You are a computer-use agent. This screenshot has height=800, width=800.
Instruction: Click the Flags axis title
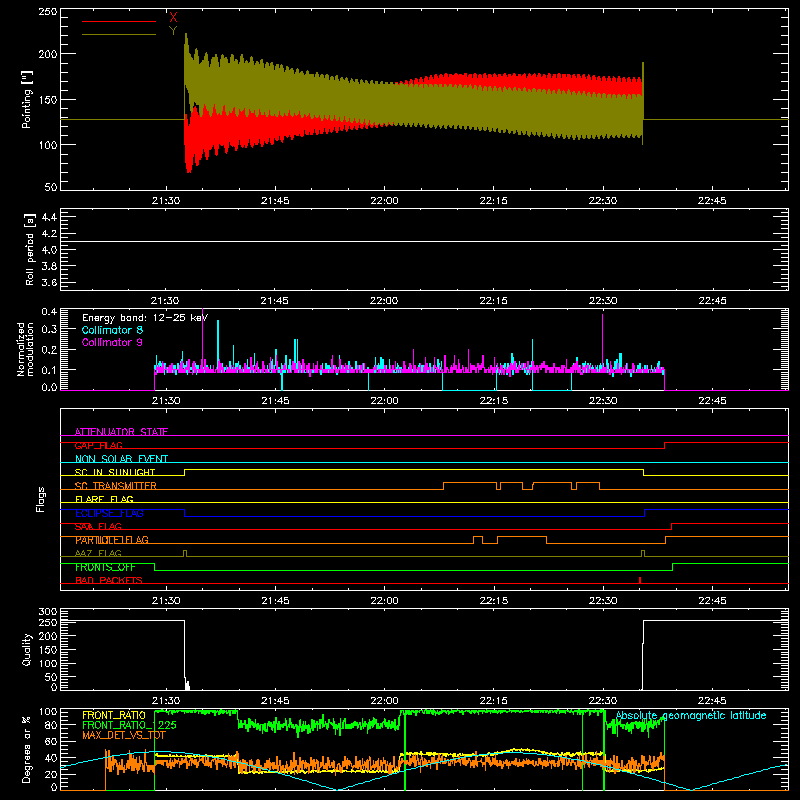[x=41, y=499]
